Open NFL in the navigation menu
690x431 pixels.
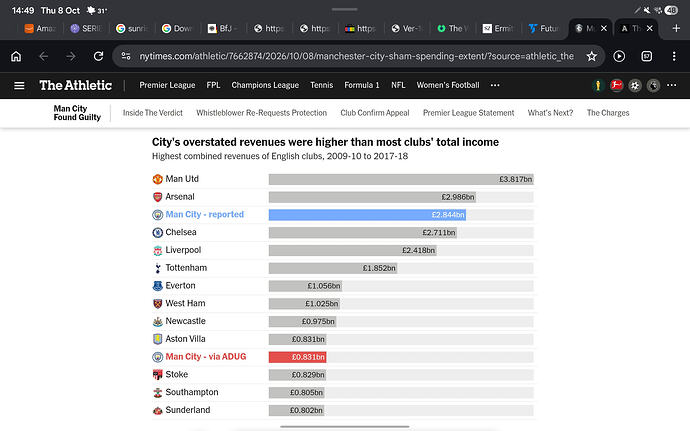point(398,85)
